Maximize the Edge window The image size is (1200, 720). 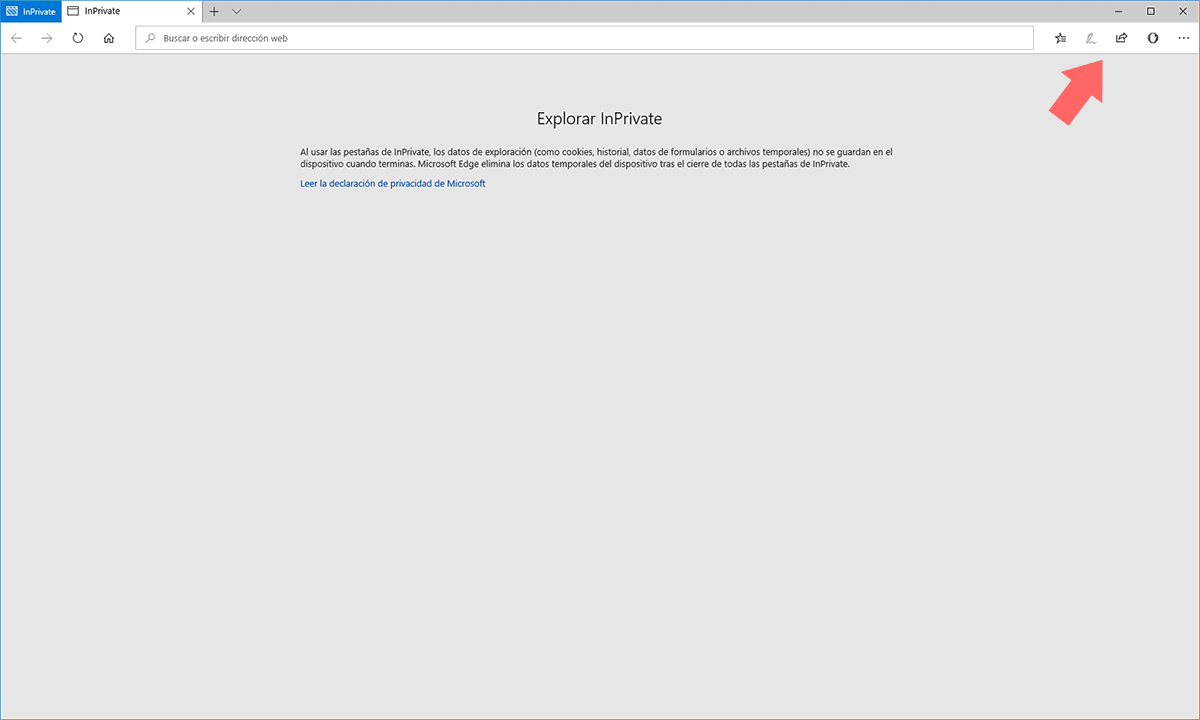pos(1151,11)
